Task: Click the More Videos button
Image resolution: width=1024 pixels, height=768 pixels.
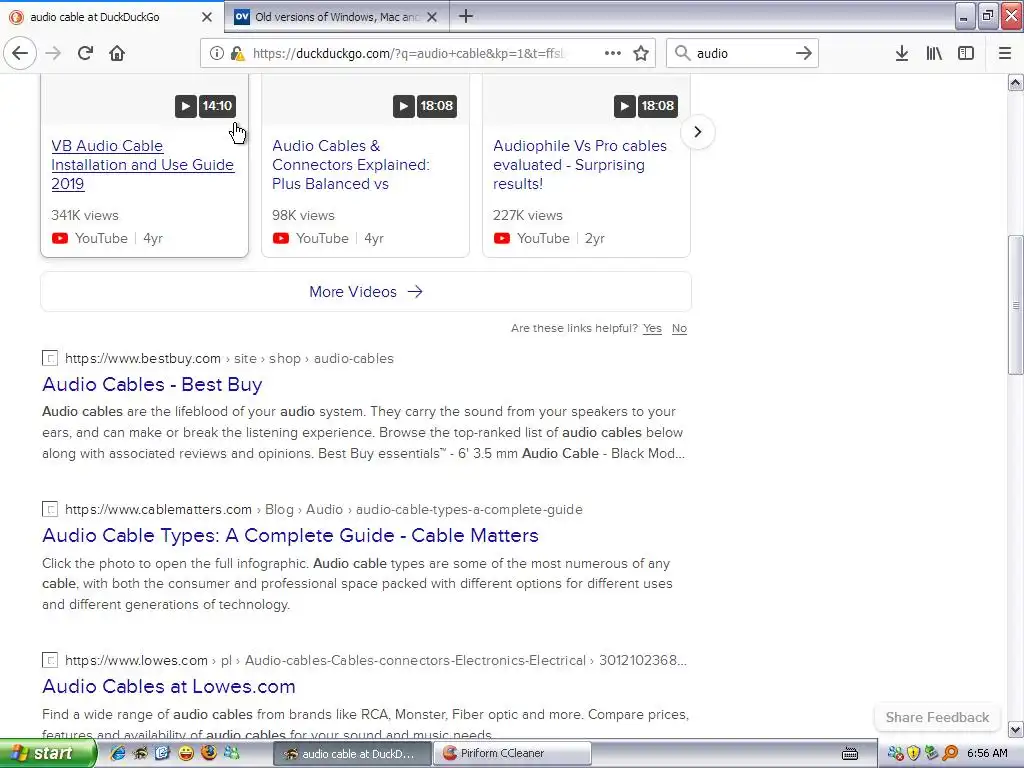Action: [x=366, y=292]
